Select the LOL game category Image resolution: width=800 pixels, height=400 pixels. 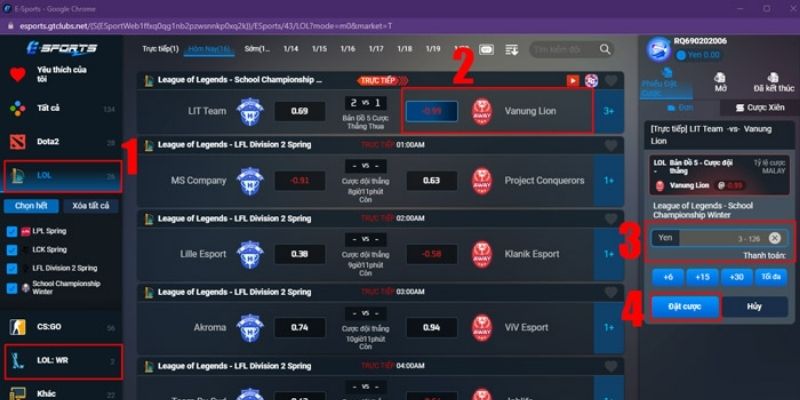(63, 176)
